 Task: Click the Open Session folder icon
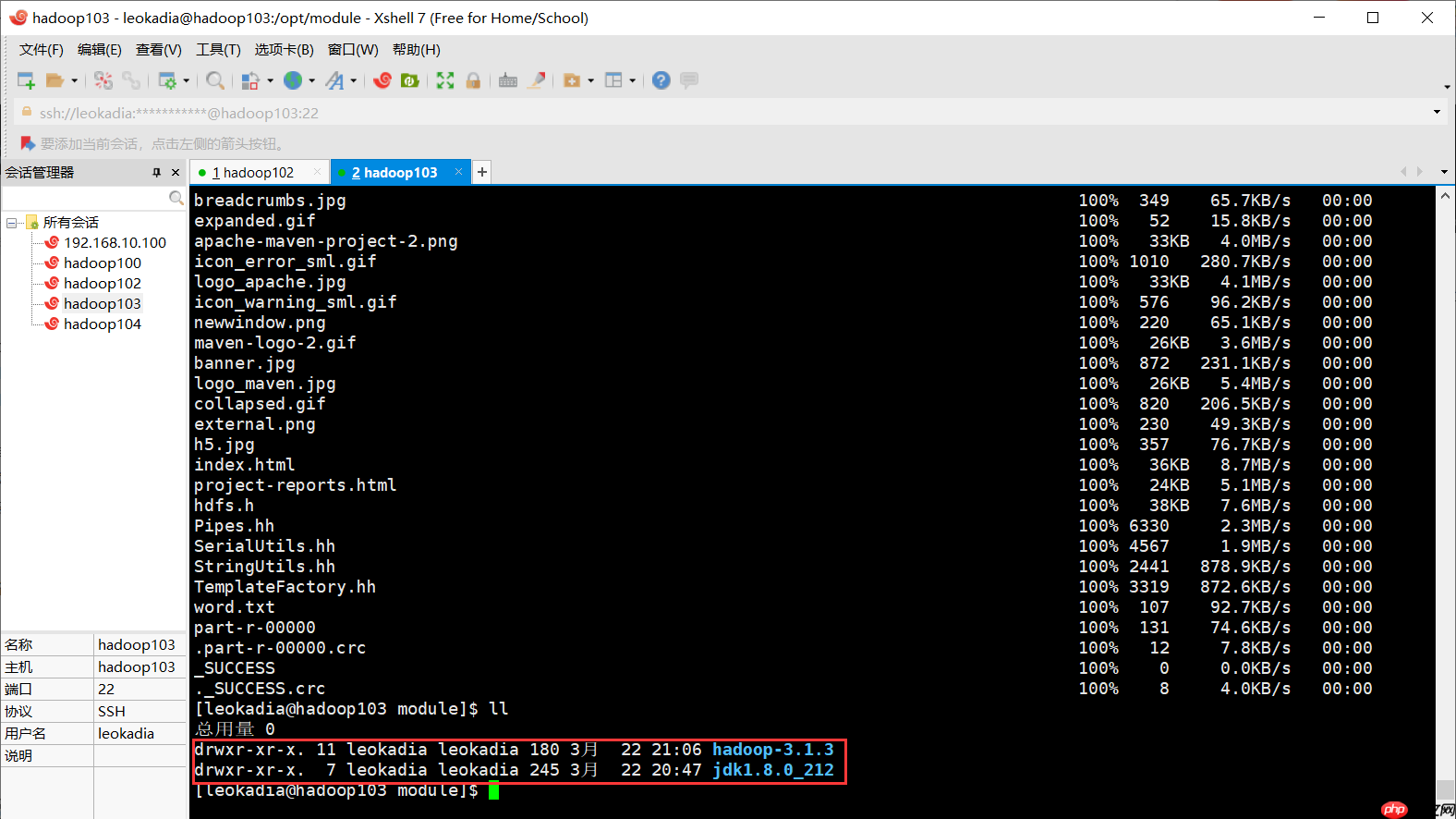[55, 80]
